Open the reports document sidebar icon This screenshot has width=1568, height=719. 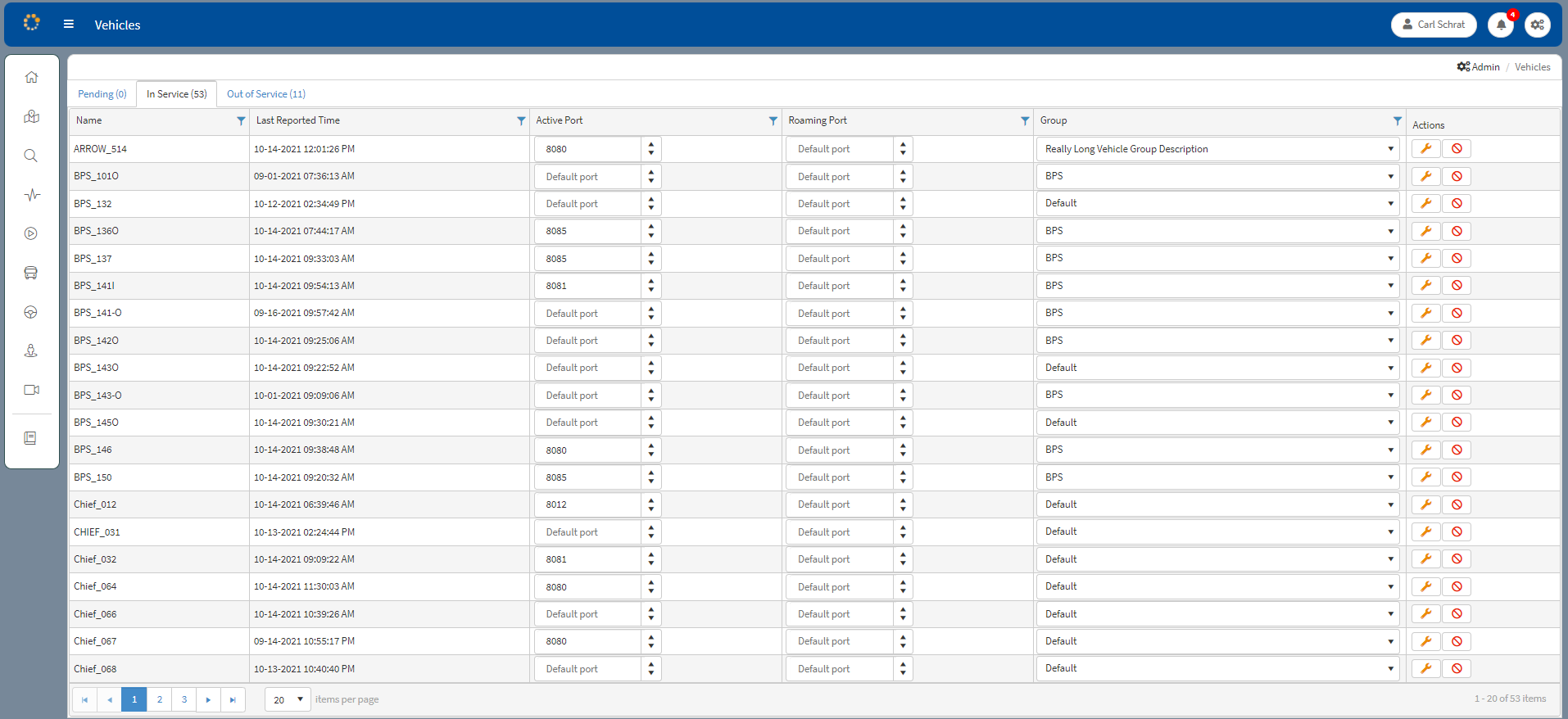31,438
